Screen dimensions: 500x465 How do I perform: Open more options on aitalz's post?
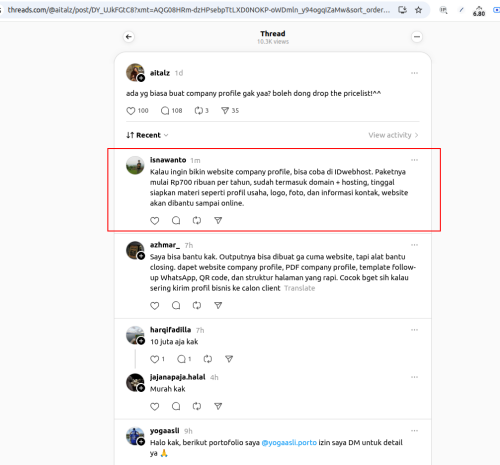tap(414, 73)
